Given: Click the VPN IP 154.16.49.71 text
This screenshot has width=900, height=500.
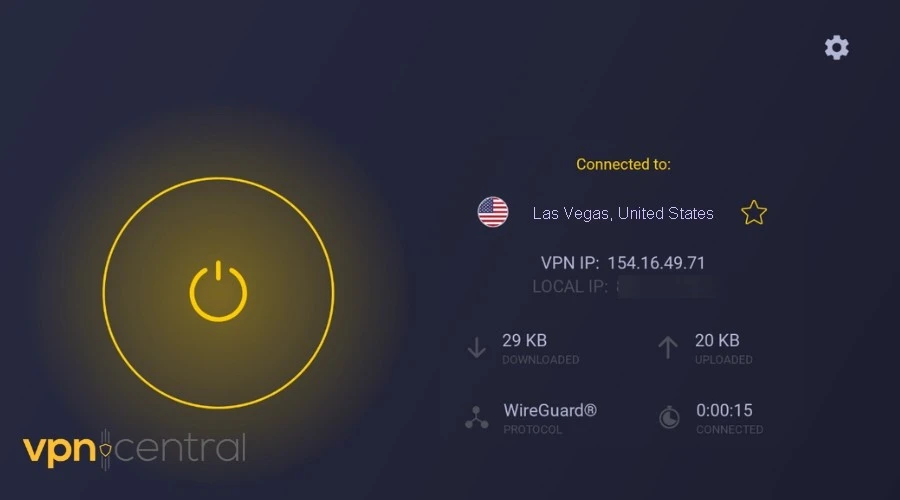Looking at the screenshot, I should [623, 263].
